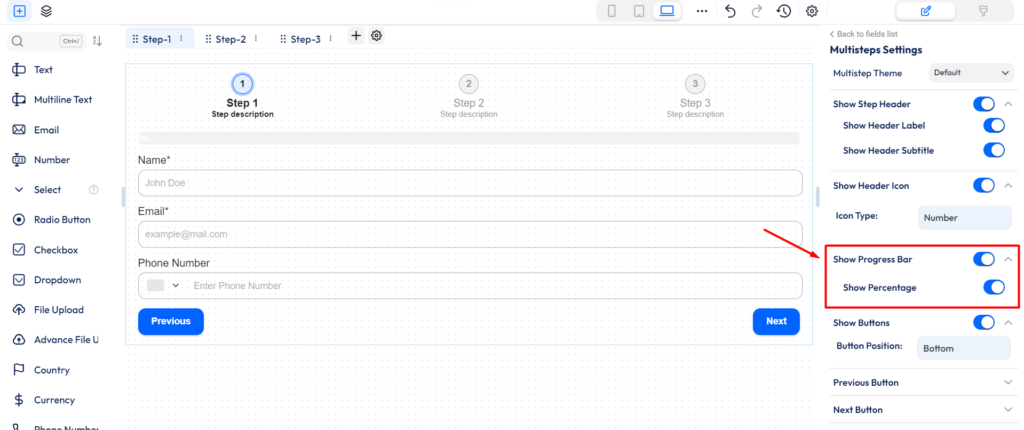
Task: Click the blue Next button
Action: (x=776, y=321)
